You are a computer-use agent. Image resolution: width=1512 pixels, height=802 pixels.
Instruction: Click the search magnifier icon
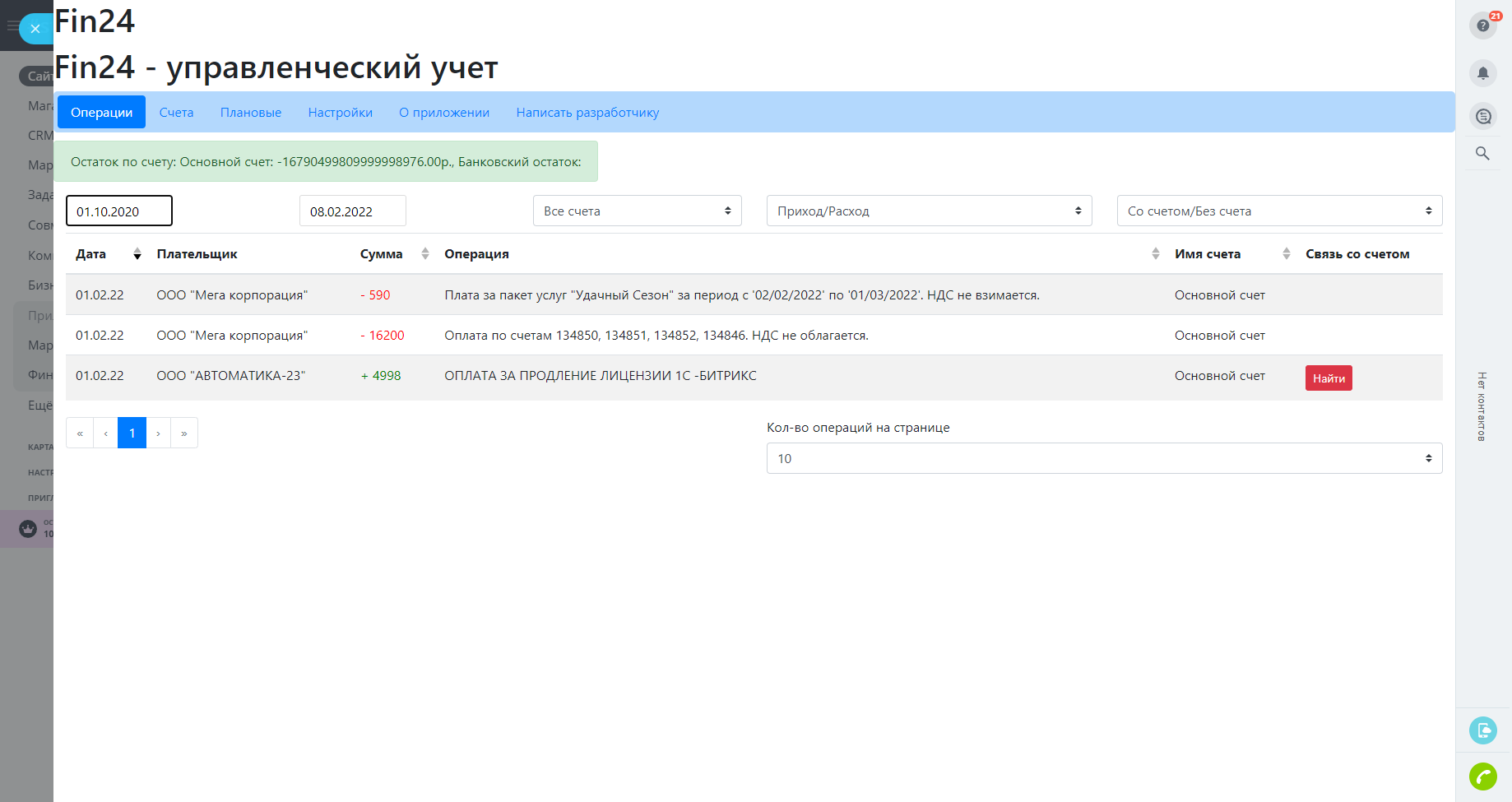point(1482,153)
